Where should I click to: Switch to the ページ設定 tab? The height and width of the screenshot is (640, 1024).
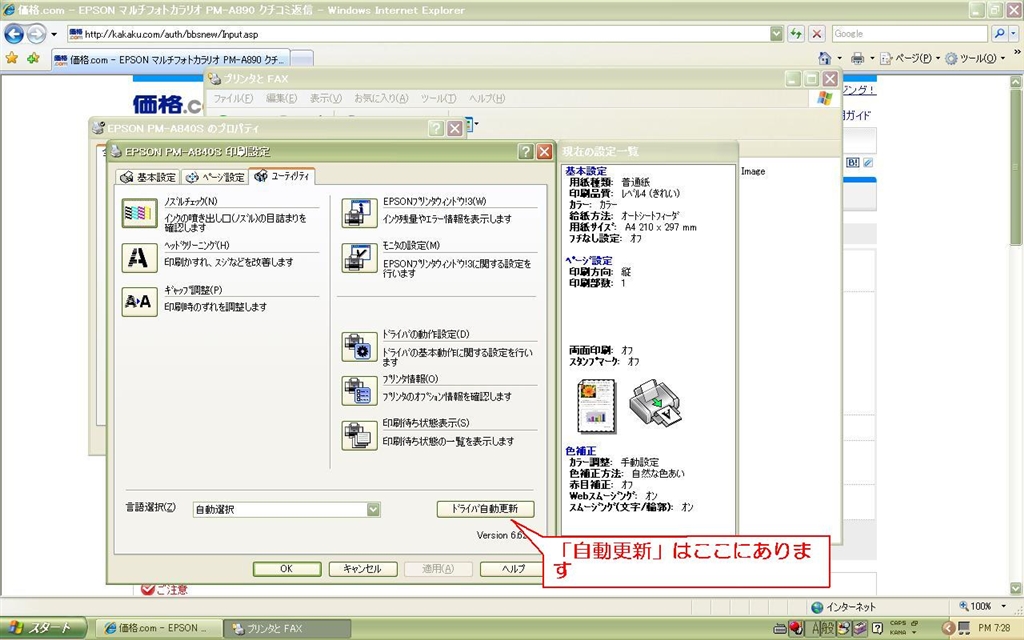215,177
